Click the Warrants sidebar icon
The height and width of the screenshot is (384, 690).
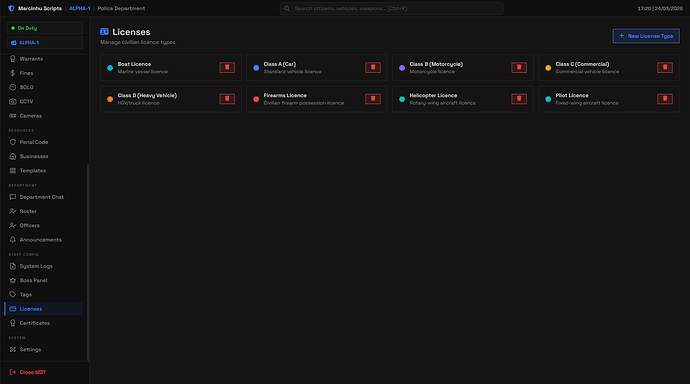pyautogui.click(x=13, y=59)
